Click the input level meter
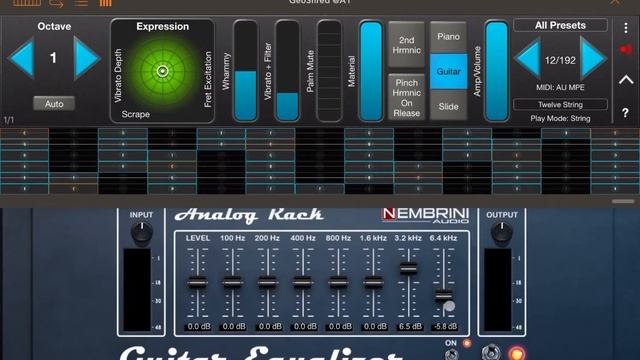Screen dimensions: 640x360 click(137, 290)
